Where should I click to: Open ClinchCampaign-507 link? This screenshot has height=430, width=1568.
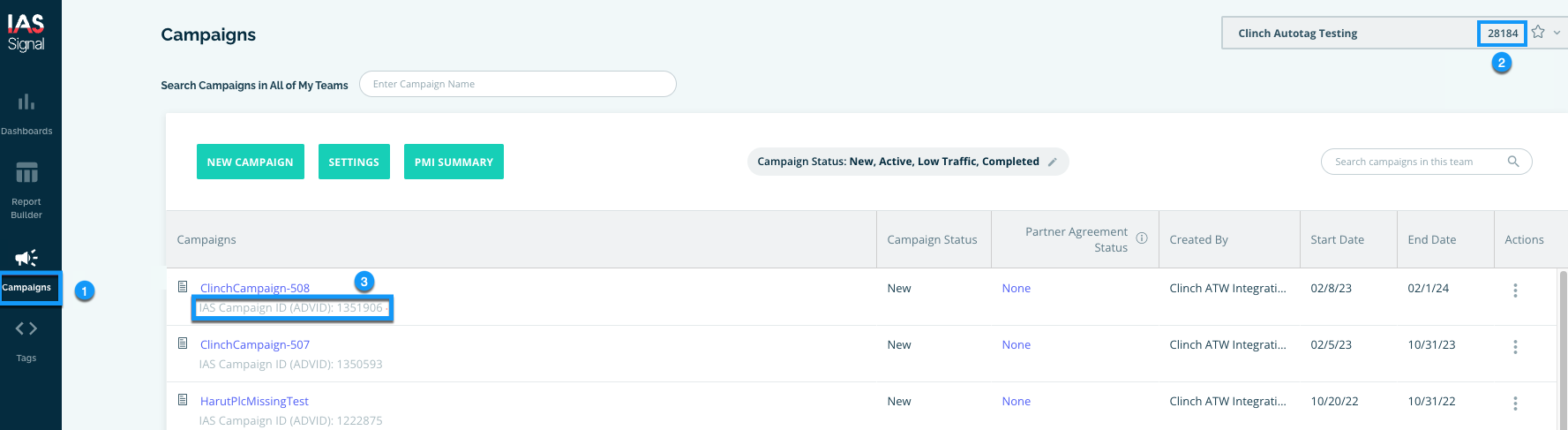(255, 344)
